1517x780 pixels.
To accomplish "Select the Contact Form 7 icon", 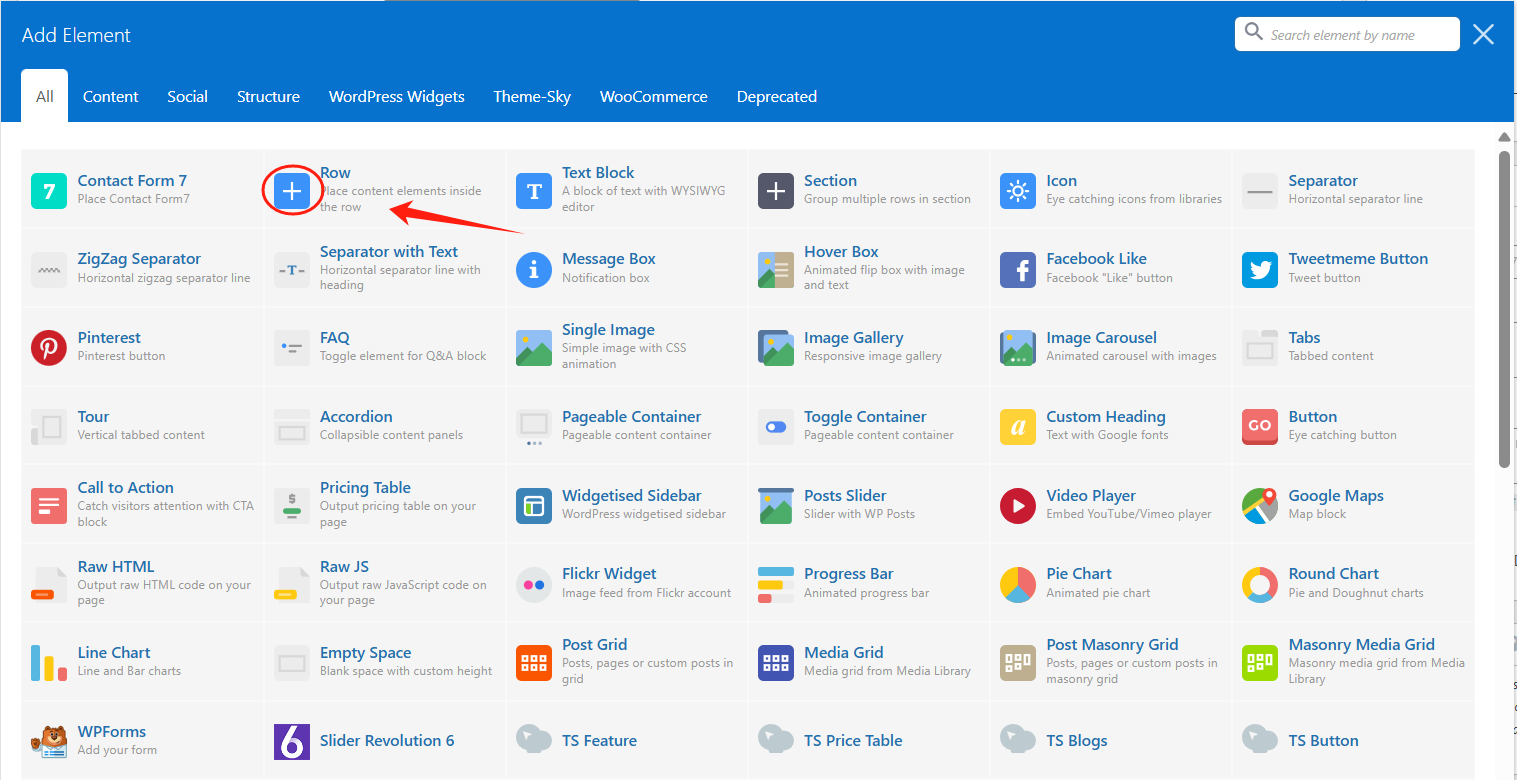I will tap(49, 190).
